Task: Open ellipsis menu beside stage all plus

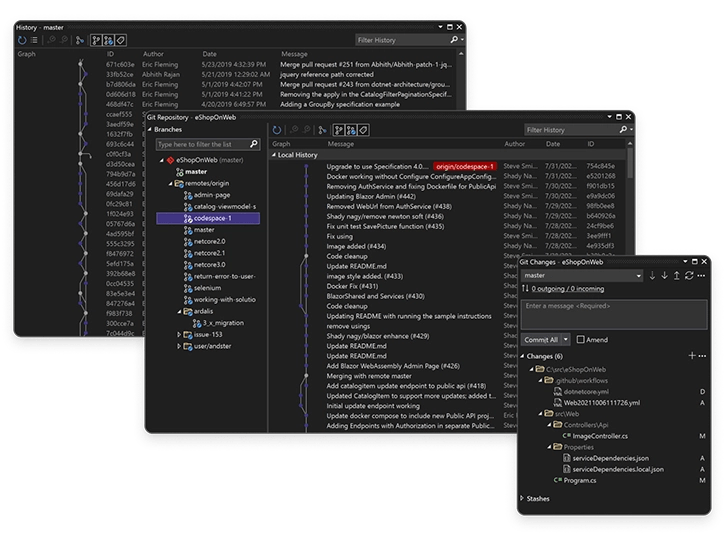Action: click(702, 356)
